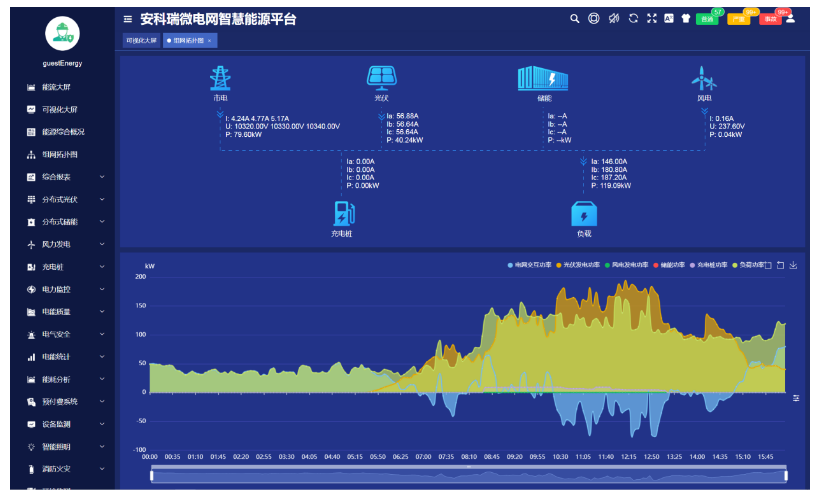
Task: Open the theme shirt icon
Action: click(x=686, y=19)
